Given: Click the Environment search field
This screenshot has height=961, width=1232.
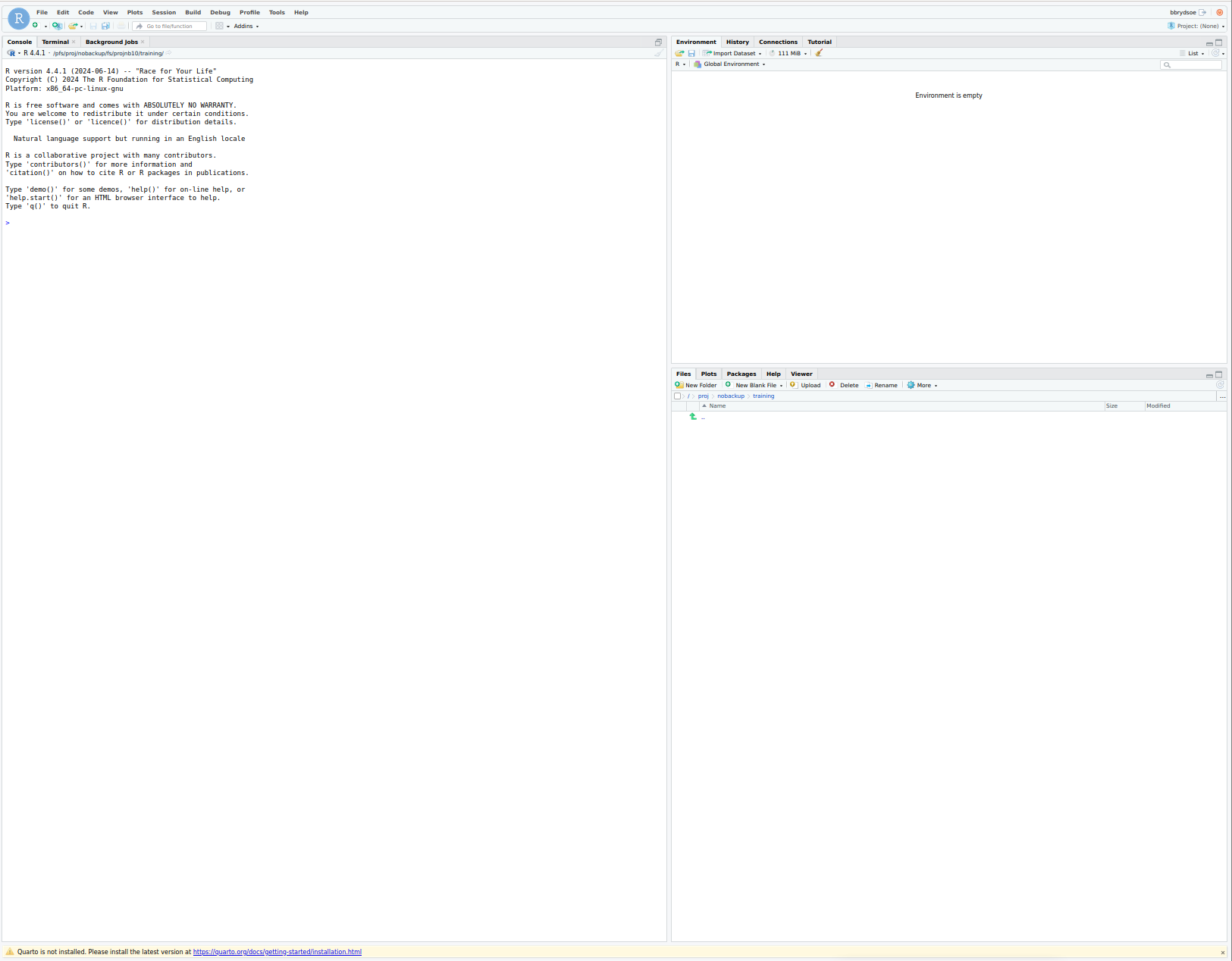Looking at the screenshot, I should click(x=1191, y=64).
